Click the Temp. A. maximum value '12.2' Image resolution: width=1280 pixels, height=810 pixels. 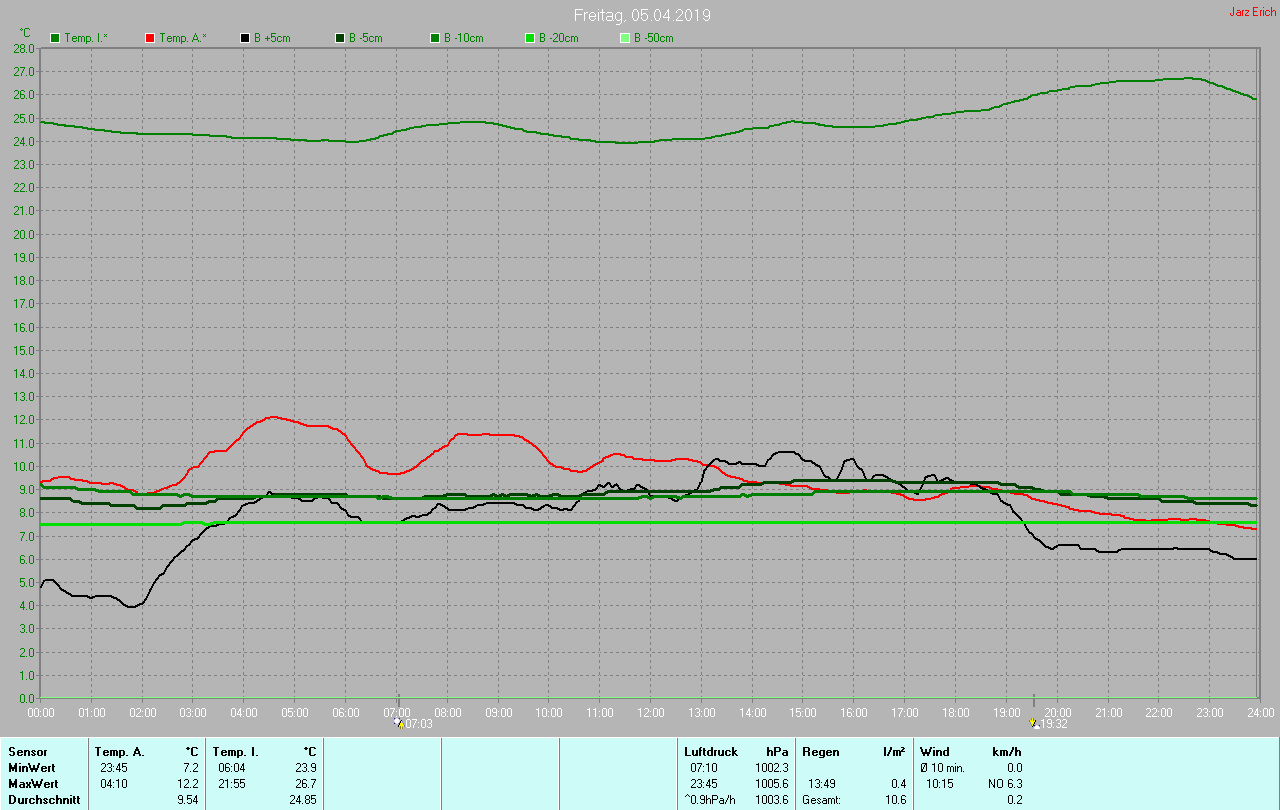tap(188, 783)
